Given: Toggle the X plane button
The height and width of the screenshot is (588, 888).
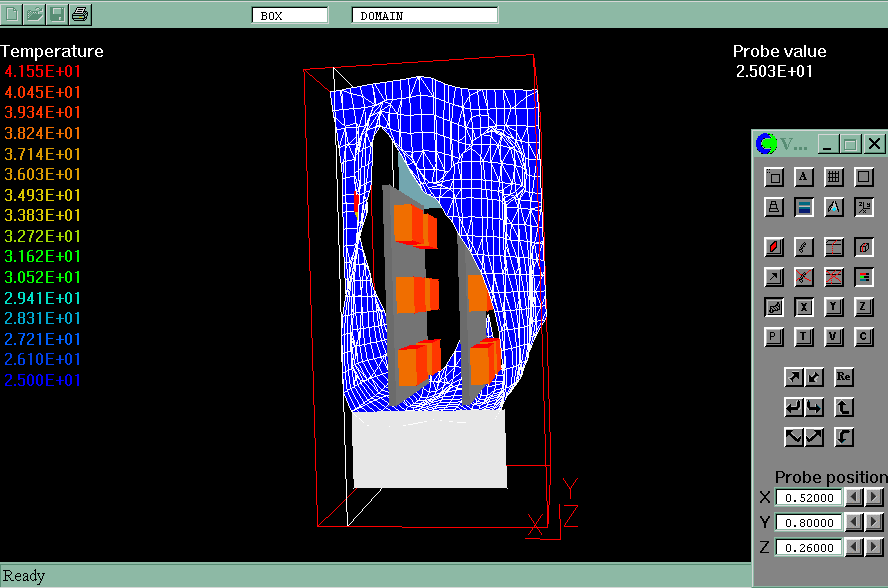Looking at the screenshot, I should click(x=804, y=307).
